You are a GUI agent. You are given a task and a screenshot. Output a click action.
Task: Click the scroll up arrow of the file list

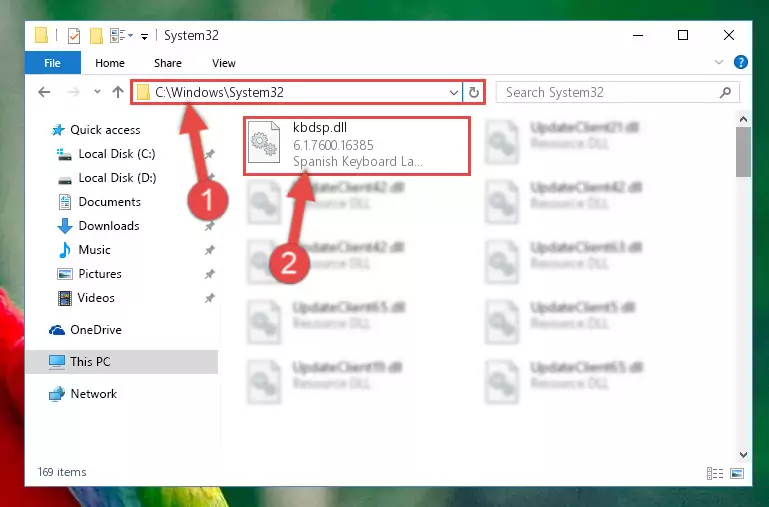pyautogui.click(x=743, y=119)
